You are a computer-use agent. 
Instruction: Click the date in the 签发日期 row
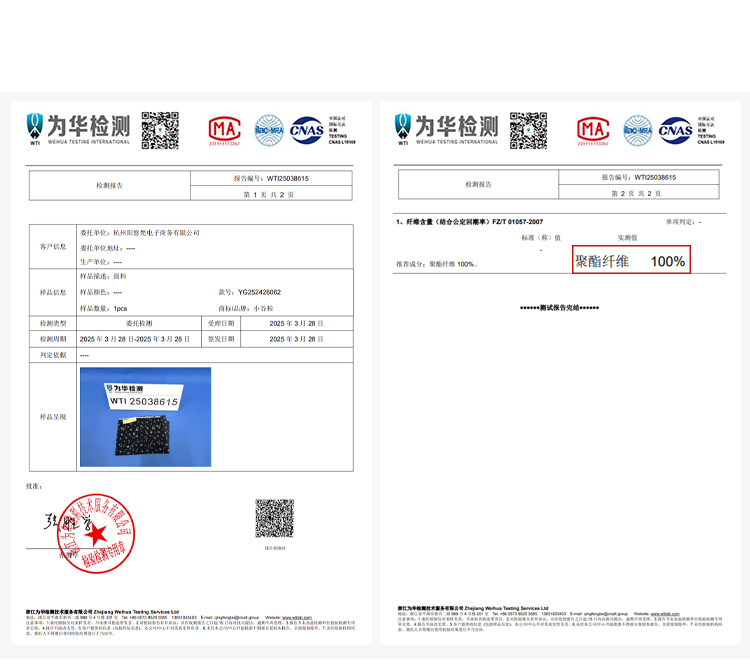[x=296, y=339]
